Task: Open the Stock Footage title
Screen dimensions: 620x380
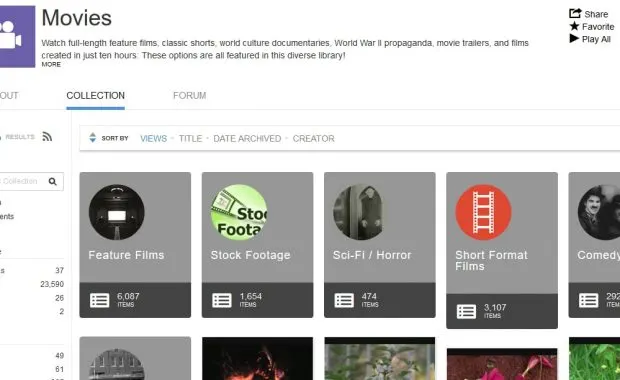Action: coord(250,255)
